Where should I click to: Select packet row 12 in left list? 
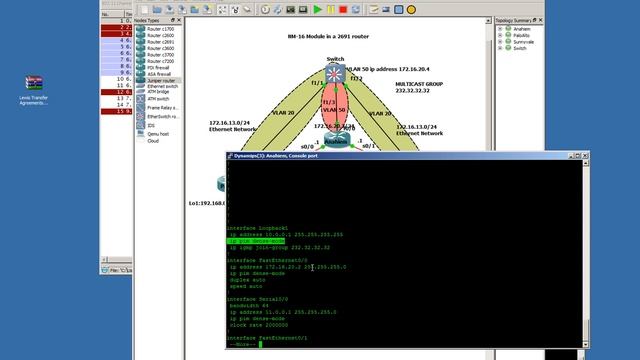click(x=116, y=92)
